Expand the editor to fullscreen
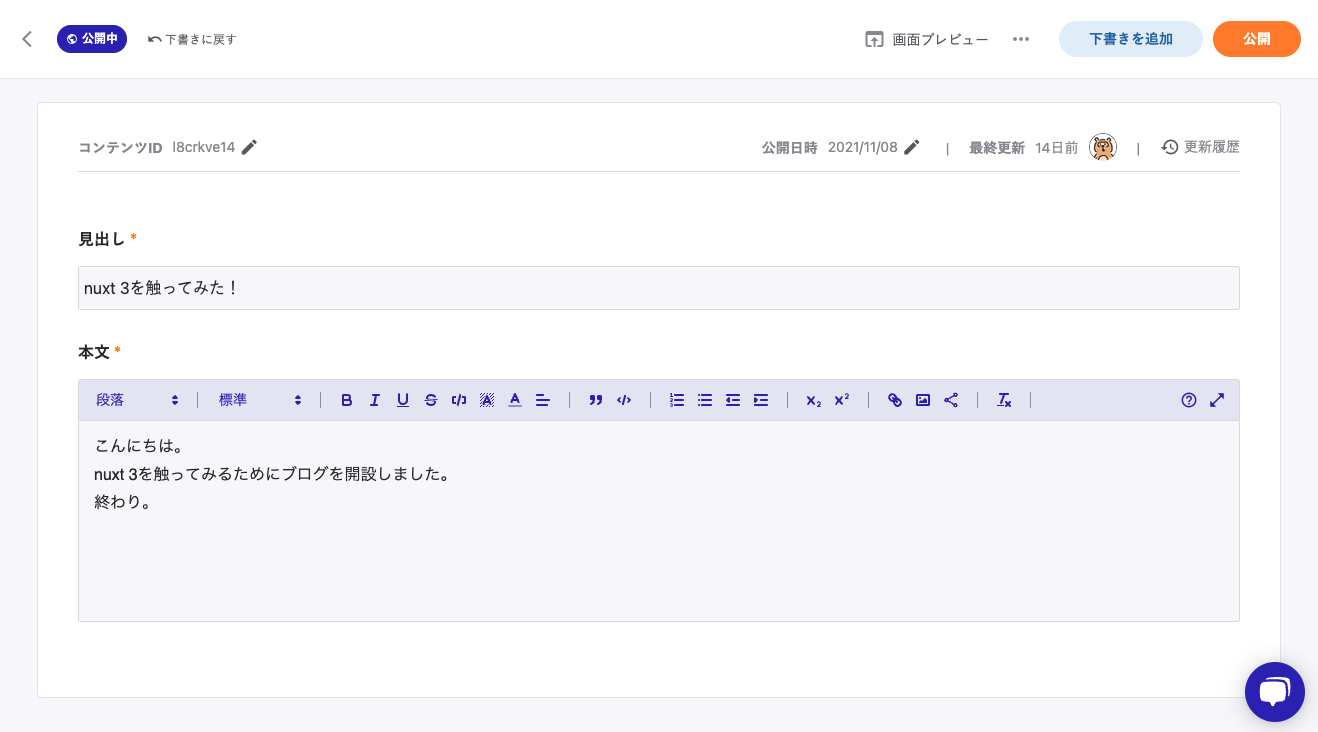The image size is (1318, 732). [x=1217, y=400]
